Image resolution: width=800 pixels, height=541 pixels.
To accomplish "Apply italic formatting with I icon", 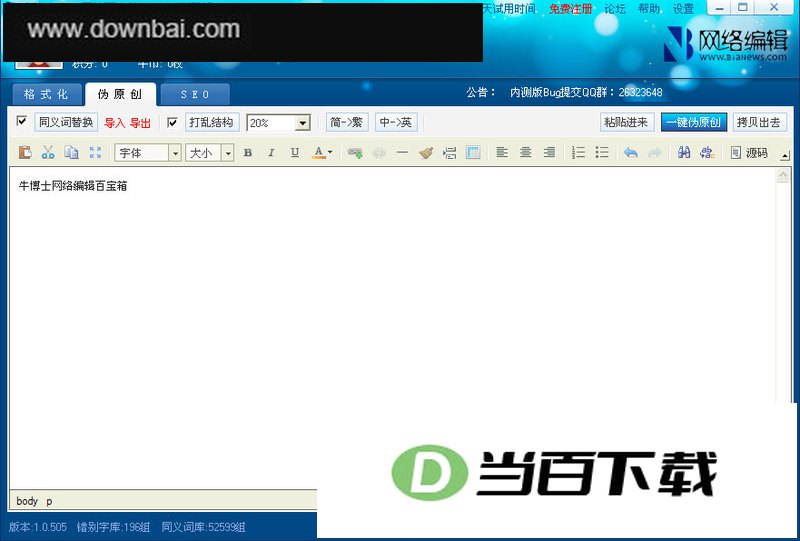I will coord(271,153).
